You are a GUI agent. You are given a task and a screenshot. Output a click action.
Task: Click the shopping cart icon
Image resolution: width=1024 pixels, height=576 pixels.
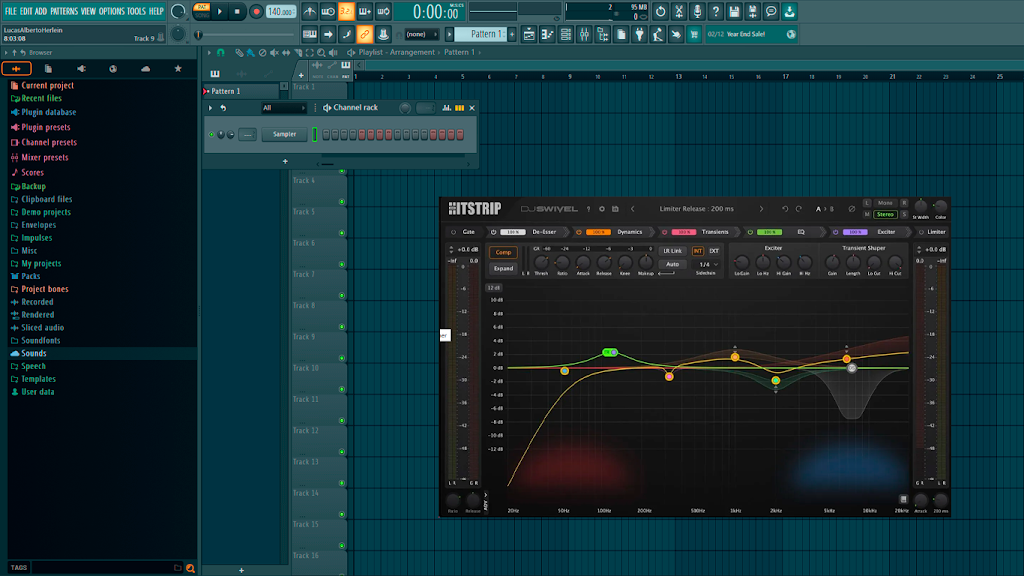[694, 35]
